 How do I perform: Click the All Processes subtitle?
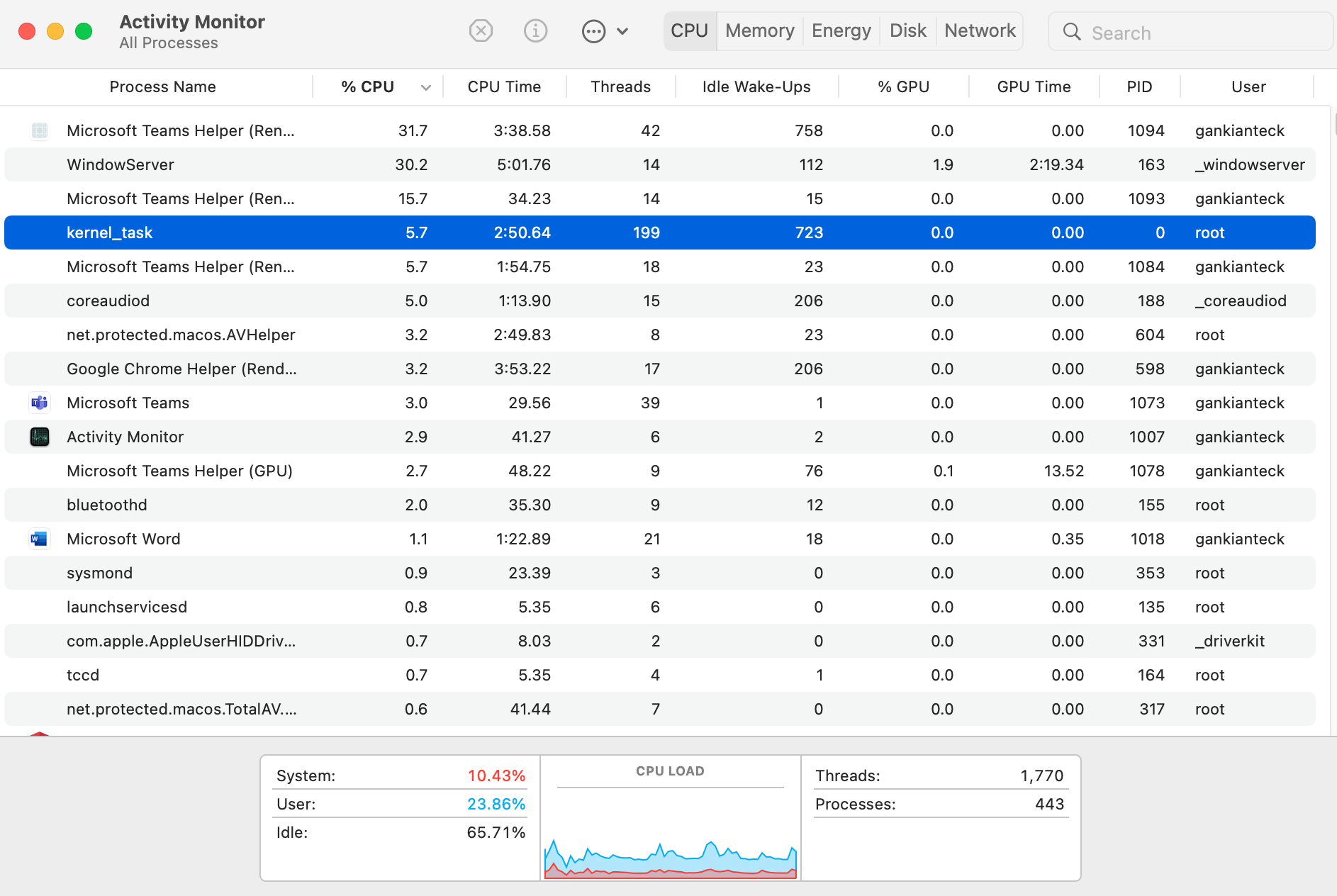click(x=169, y=43)
